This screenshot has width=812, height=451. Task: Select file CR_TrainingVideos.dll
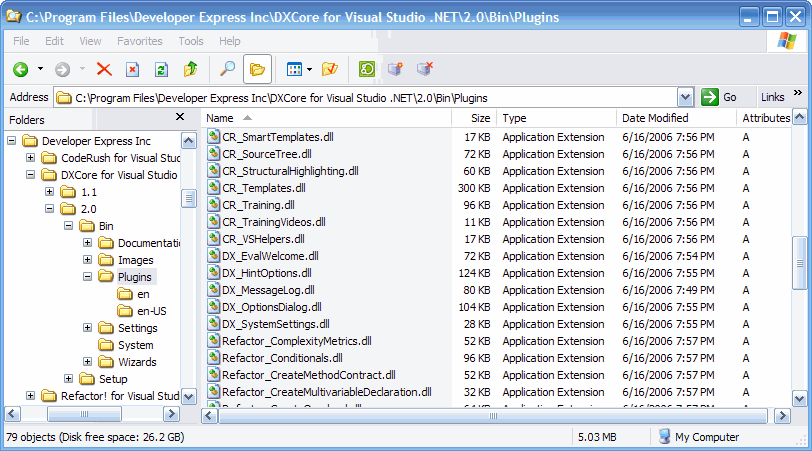273,222
